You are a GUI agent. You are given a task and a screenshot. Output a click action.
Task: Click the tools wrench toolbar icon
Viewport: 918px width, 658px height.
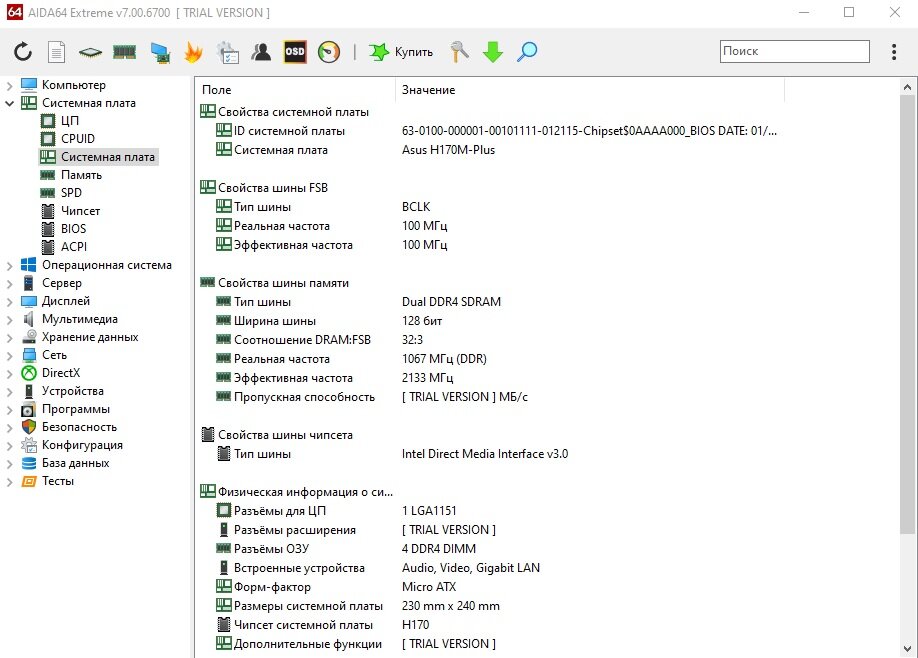point(460,52)
